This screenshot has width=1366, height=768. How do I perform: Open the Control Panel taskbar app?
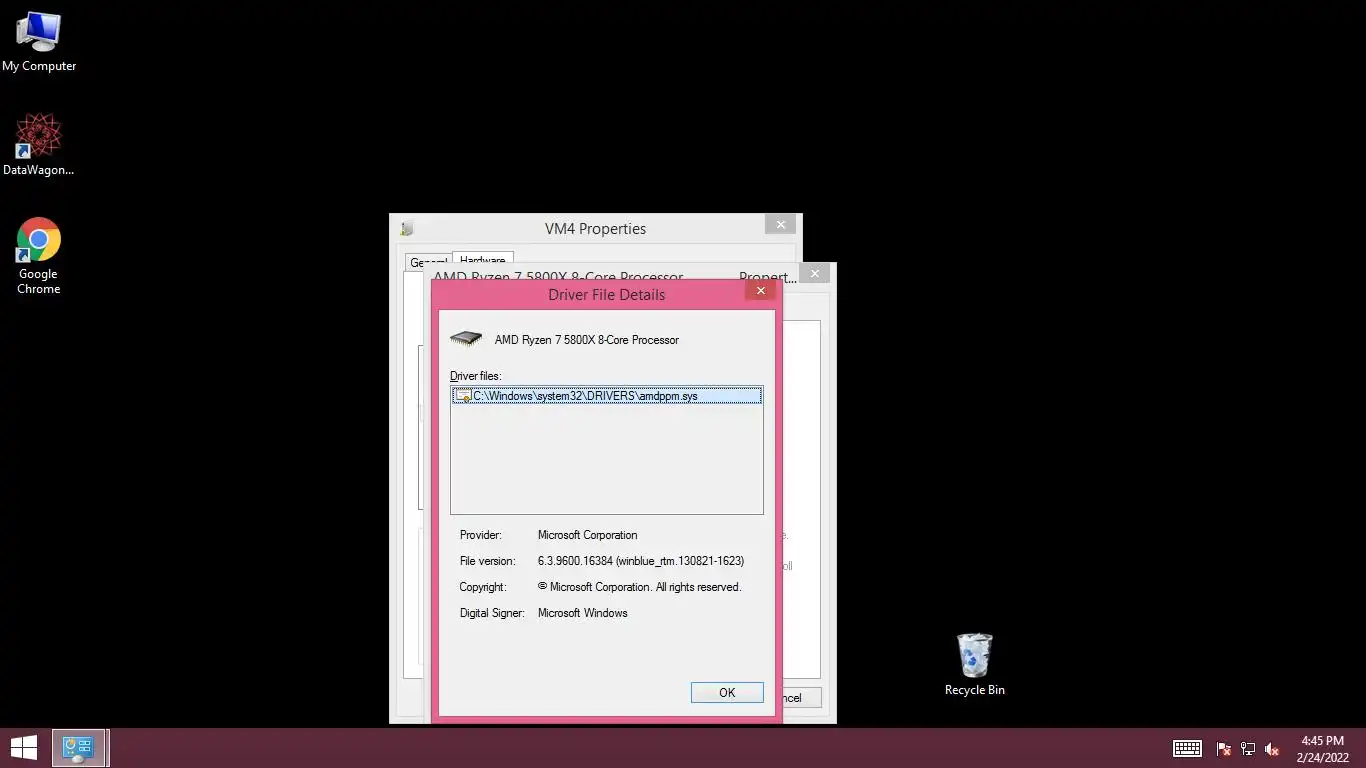click(78, 748)
